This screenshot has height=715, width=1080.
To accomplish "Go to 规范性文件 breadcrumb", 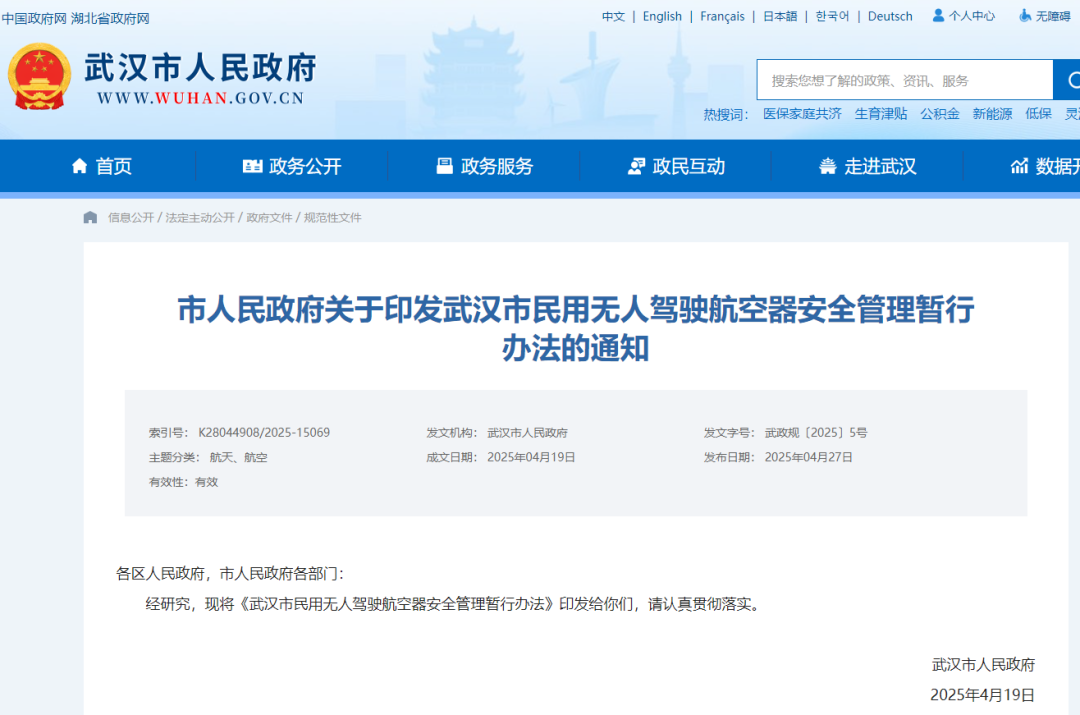I will click(x=333, y=218).
